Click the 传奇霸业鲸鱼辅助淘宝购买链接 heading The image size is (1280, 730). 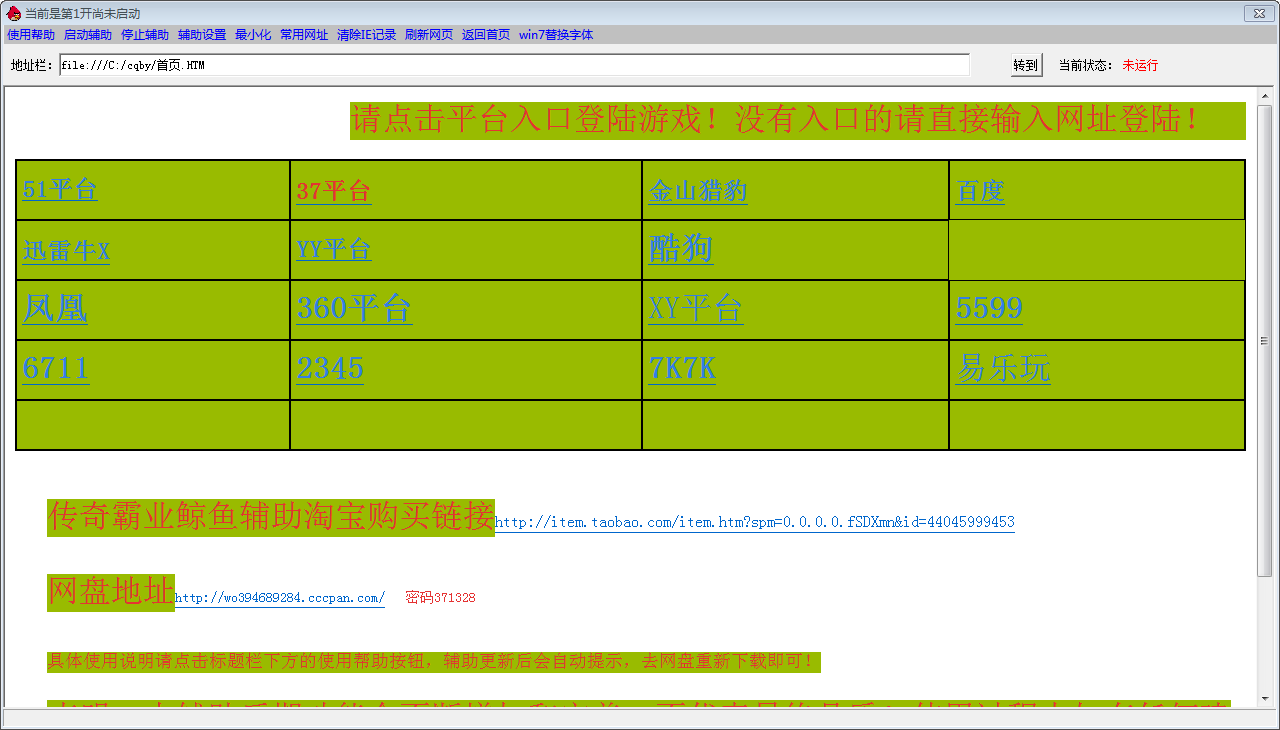coord(271,517)
